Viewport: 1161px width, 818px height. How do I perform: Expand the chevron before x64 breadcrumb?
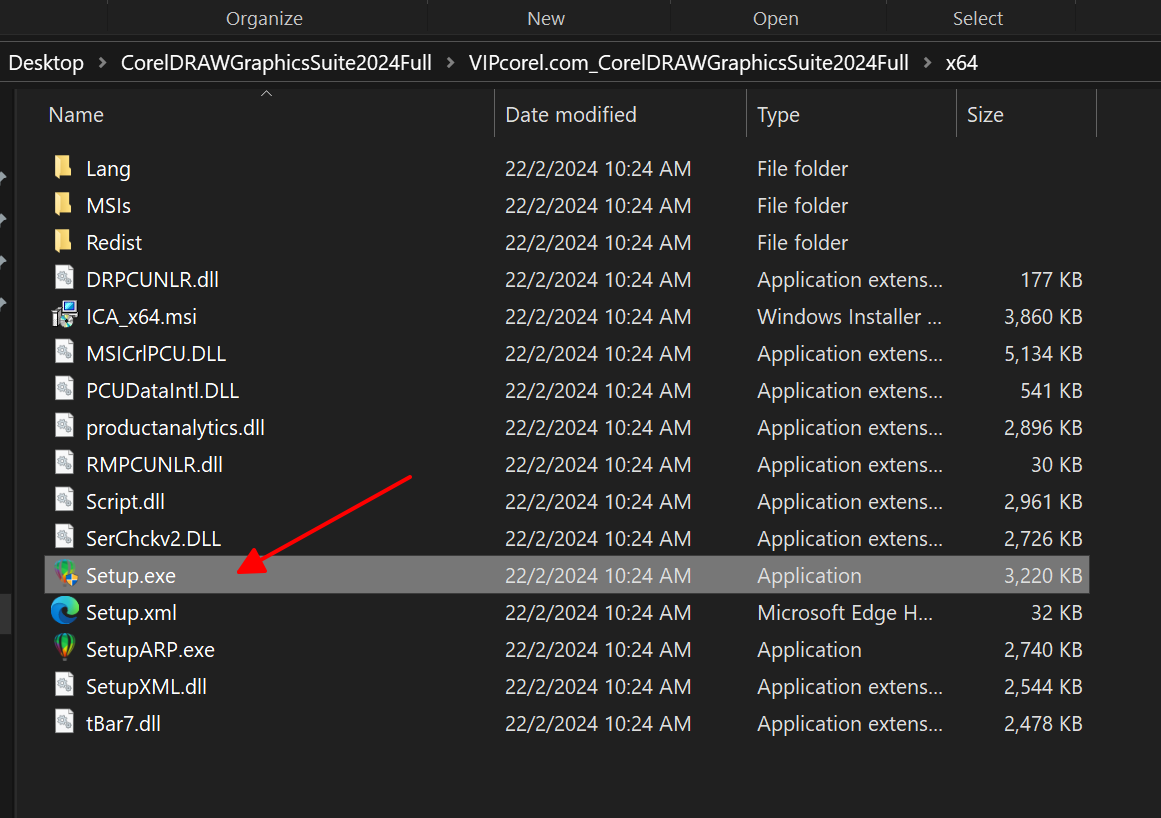(x=927, y=63)
